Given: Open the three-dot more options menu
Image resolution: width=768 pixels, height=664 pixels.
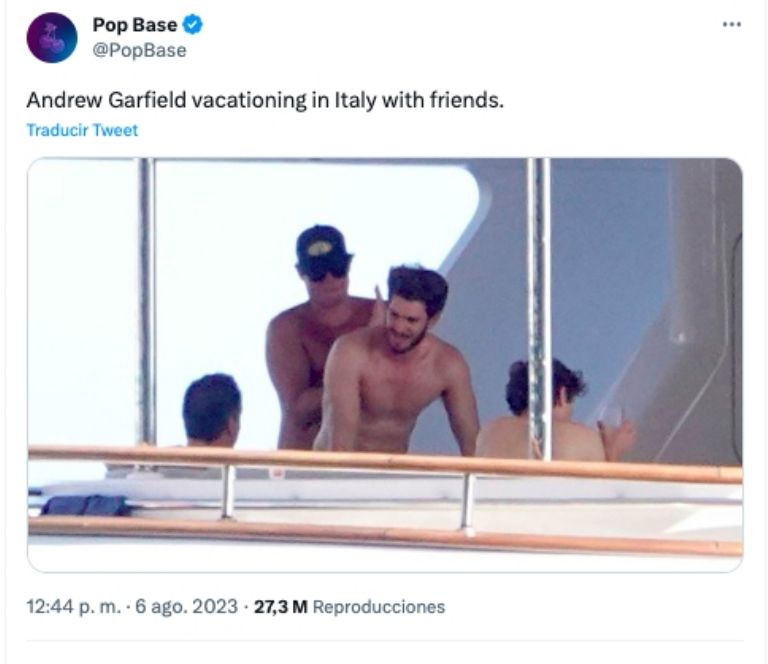Looking at the screenshot, I should [732, 24].
